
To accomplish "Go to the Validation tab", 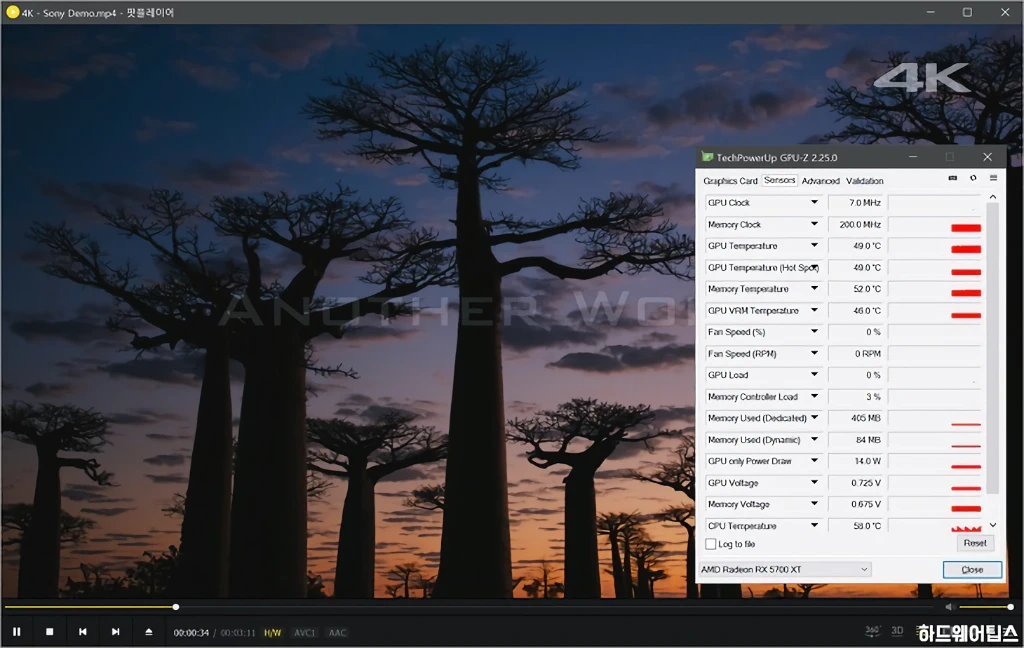I will [865, 181].
